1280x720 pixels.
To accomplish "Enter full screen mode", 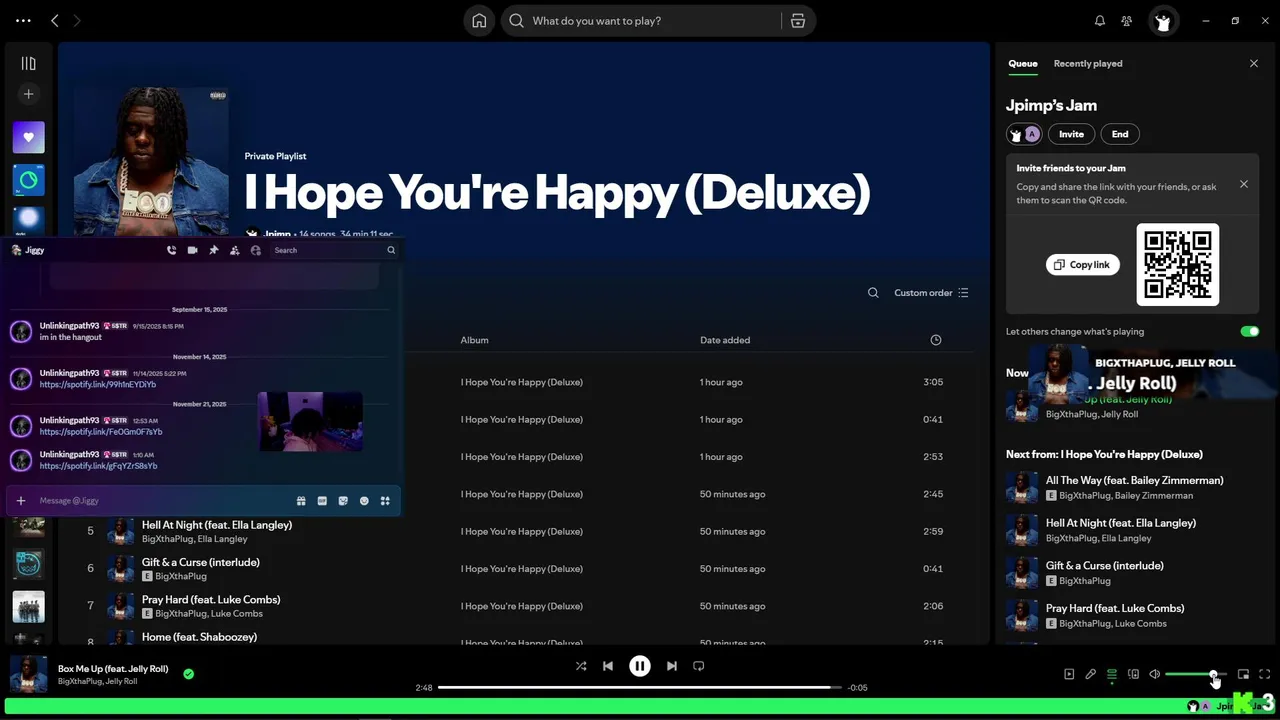I will click(x=1265, y=674).
